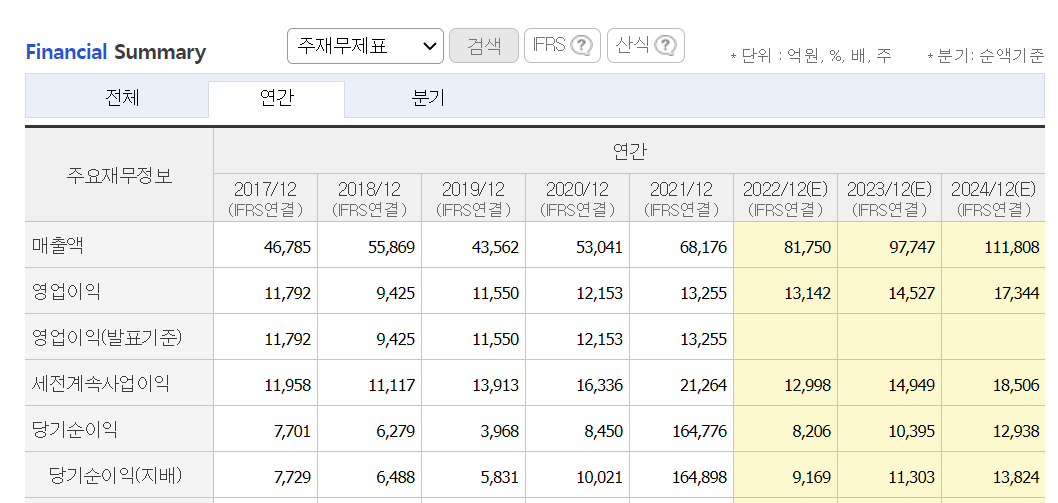Image resolution: width=1058 pixels, height=503 pixels.
Task: Click the 7,701 net income cell
Action: 265,429
